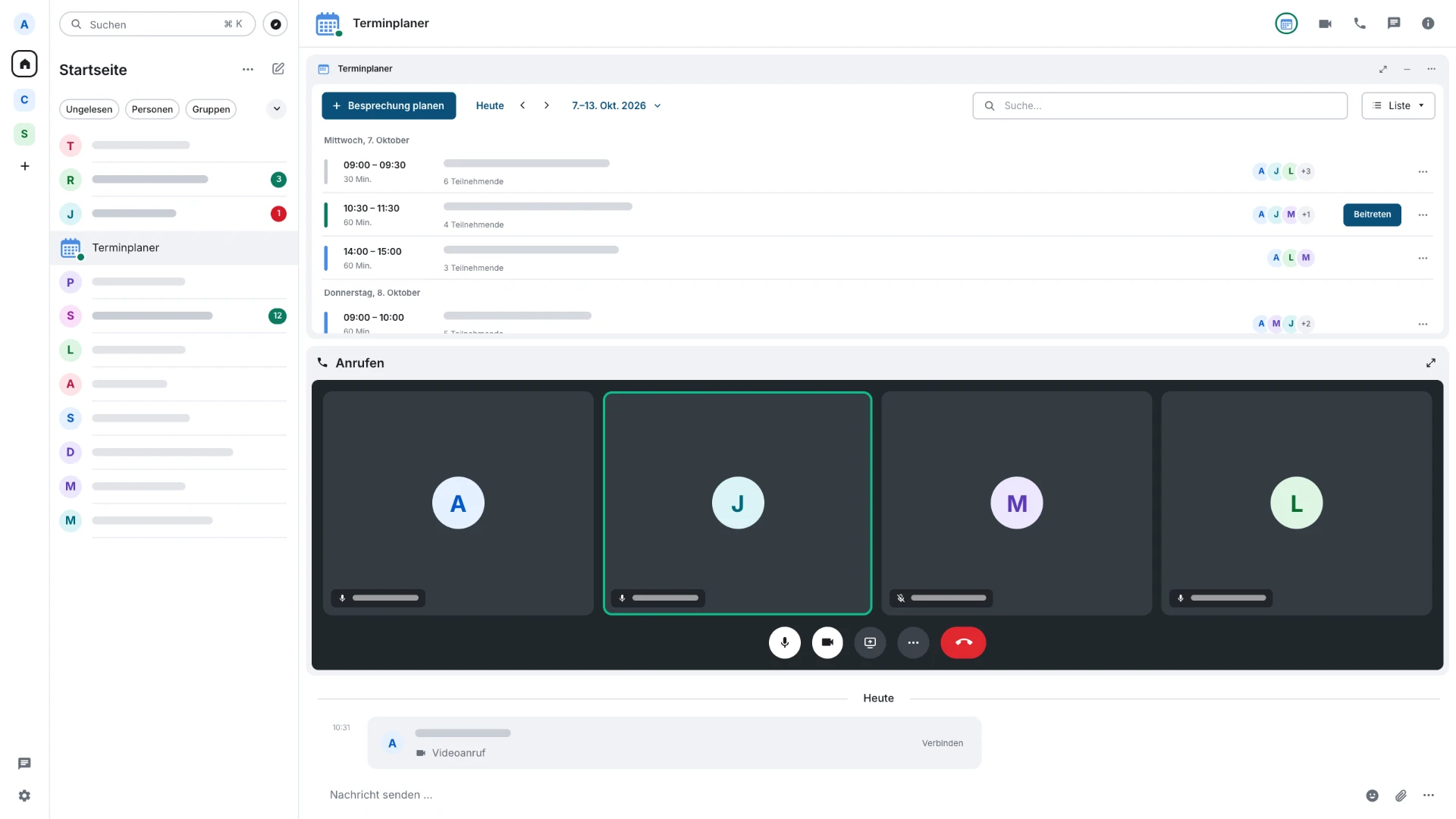Click Verbinden on the Videoanruf message
The height and width of the screenshot is (819, 1456).
click(943, 743)
